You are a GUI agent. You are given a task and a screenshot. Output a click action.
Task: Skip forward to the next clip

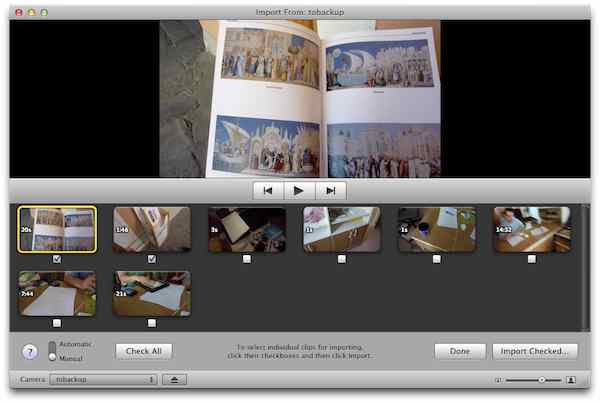[x=331, y=191]
